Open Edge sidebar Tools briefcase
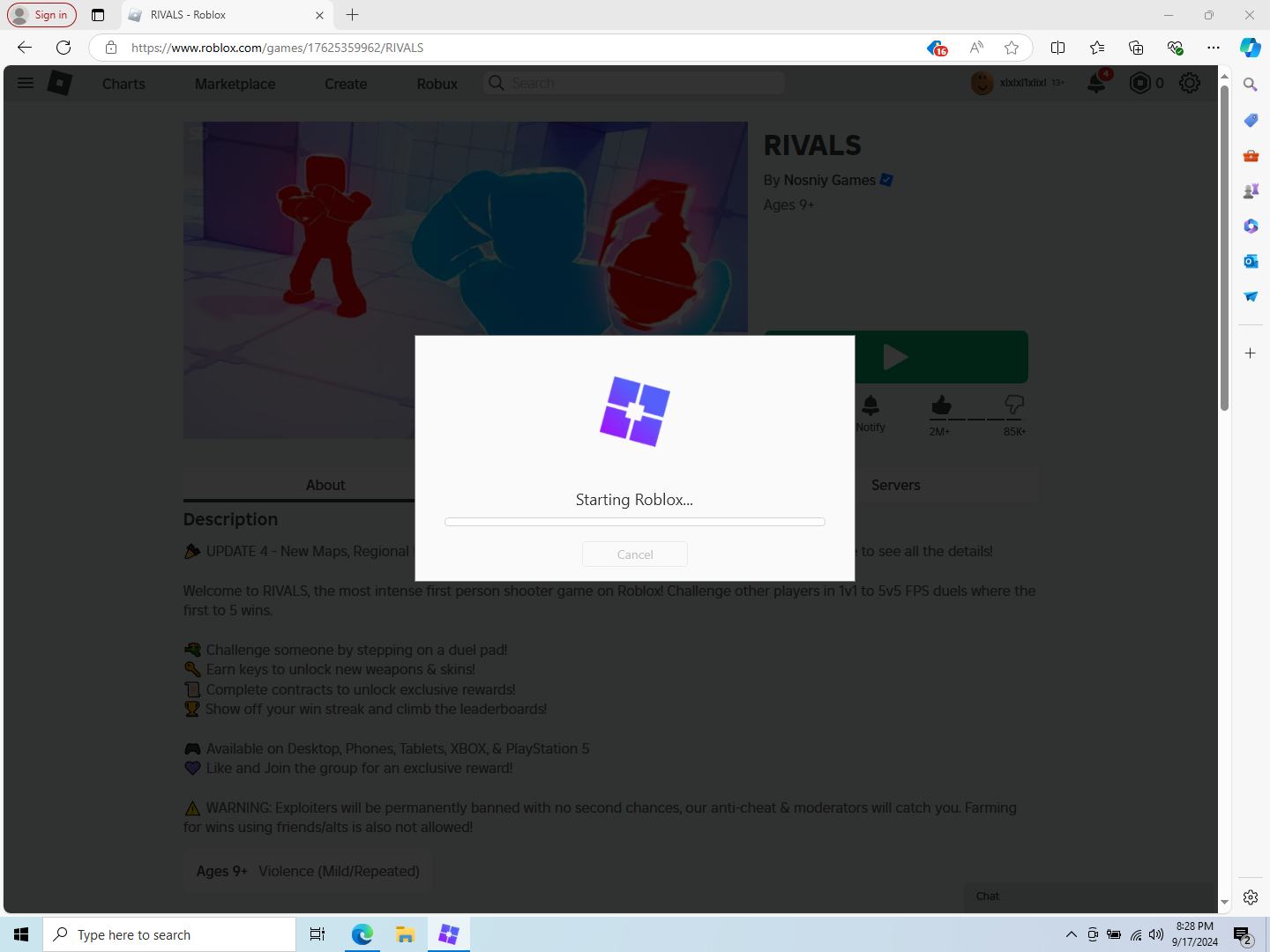The width and height of the screenshot is (1270, 952). (x=1251, y=155)
